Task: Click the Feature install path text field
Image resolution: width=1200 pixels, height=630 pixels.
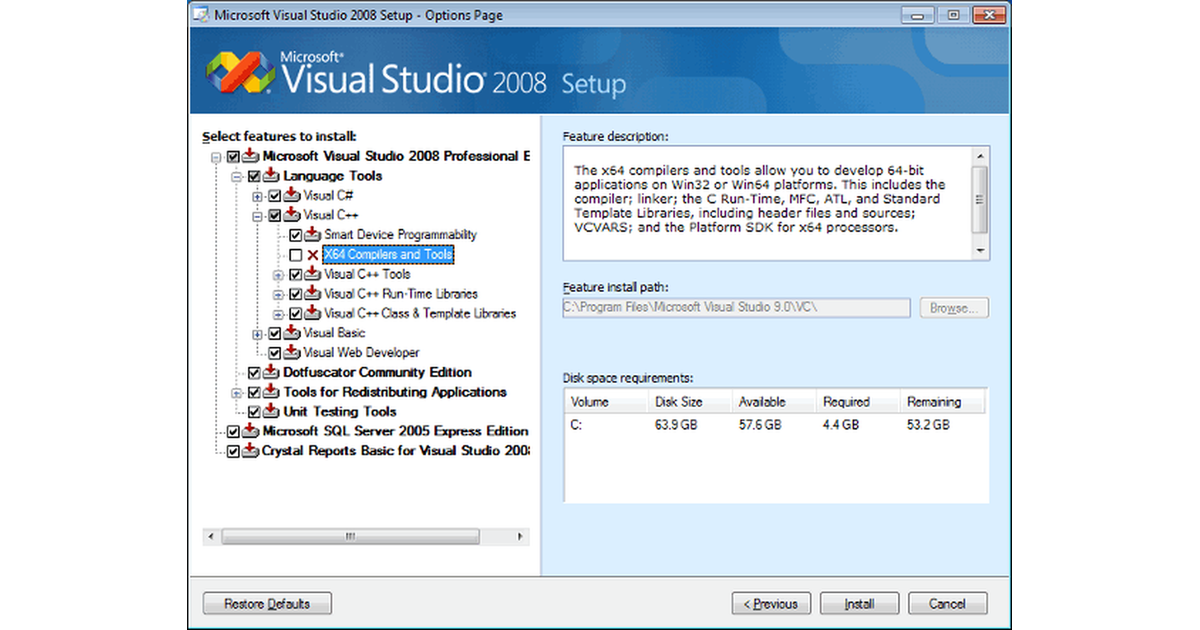Action: 736,307
